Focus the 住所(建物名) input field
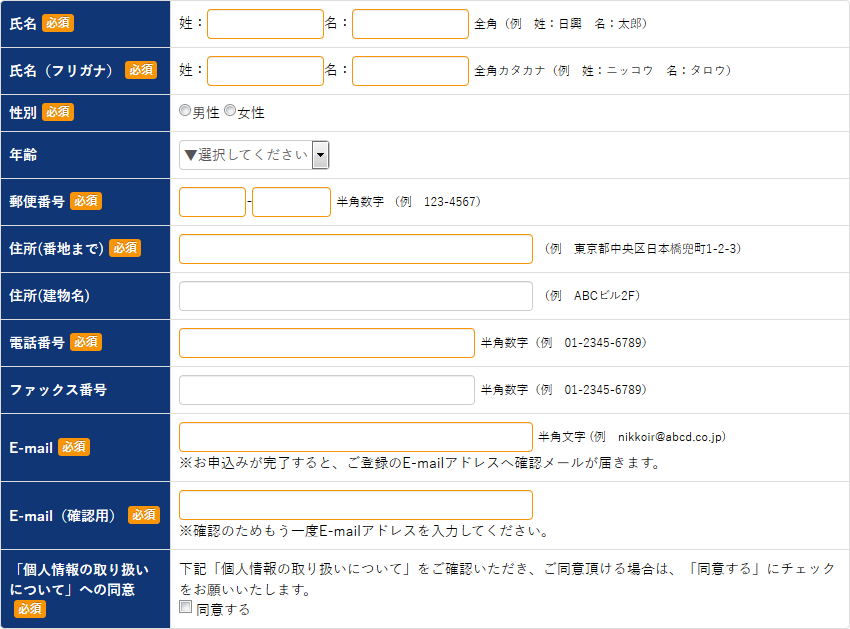This screenshot has width=850, height=629. [x=356, y=296]
